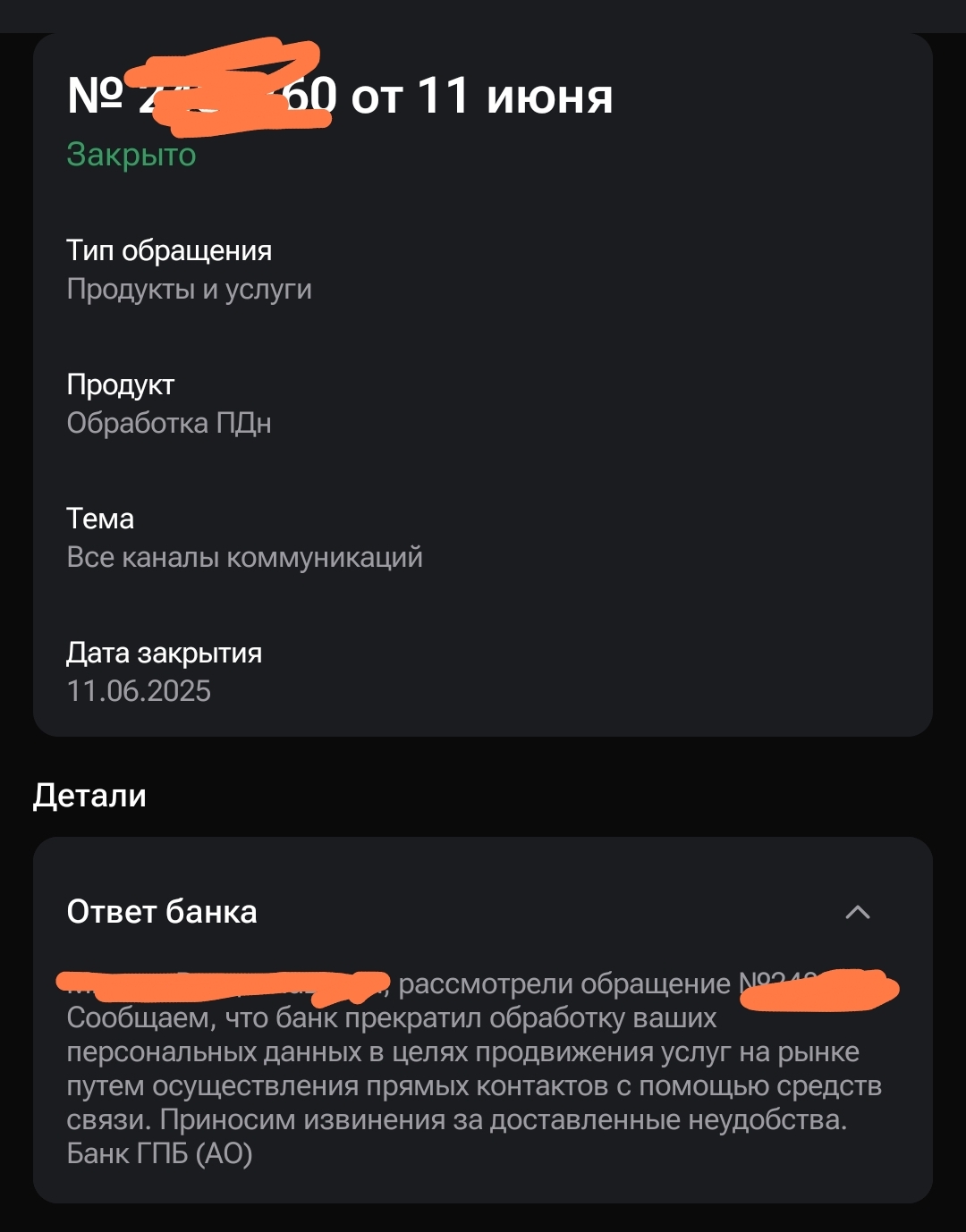Viewport: 966px width, 1232px height.
Task: Click the line starting with Сообщаем, что банк
Action: (x=392, y=1018)
